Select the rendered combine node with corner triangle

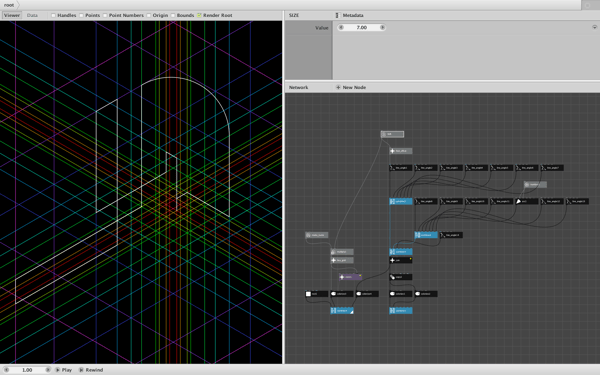coord(342,311)
